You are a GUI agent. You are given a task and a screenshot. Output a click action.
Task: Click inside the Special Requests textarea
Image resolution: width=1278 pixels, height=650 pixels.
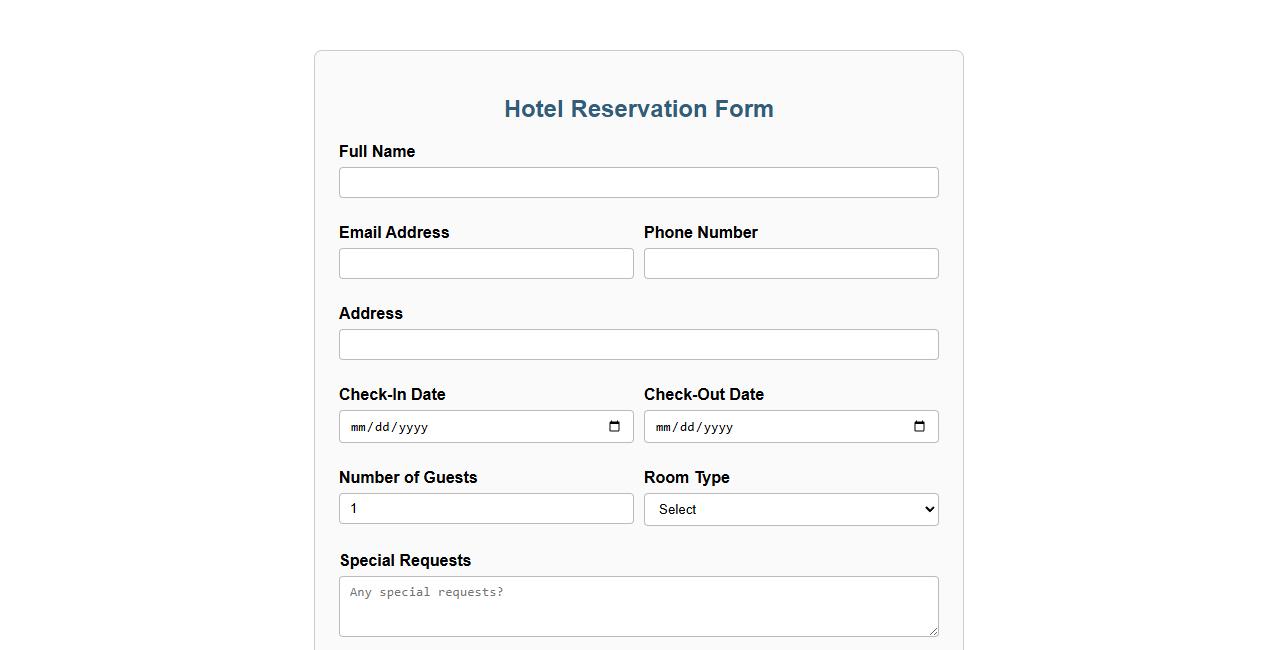click(x=638, y=606)
